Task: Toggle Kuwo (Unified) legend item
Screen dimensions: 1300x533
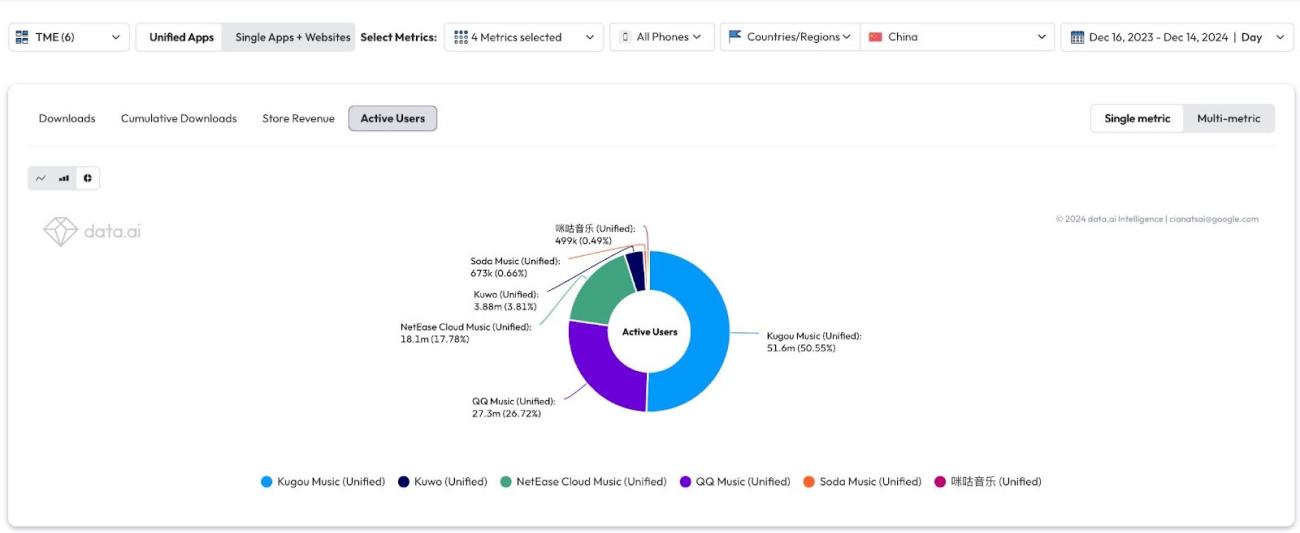Action: tap(443, 482)
